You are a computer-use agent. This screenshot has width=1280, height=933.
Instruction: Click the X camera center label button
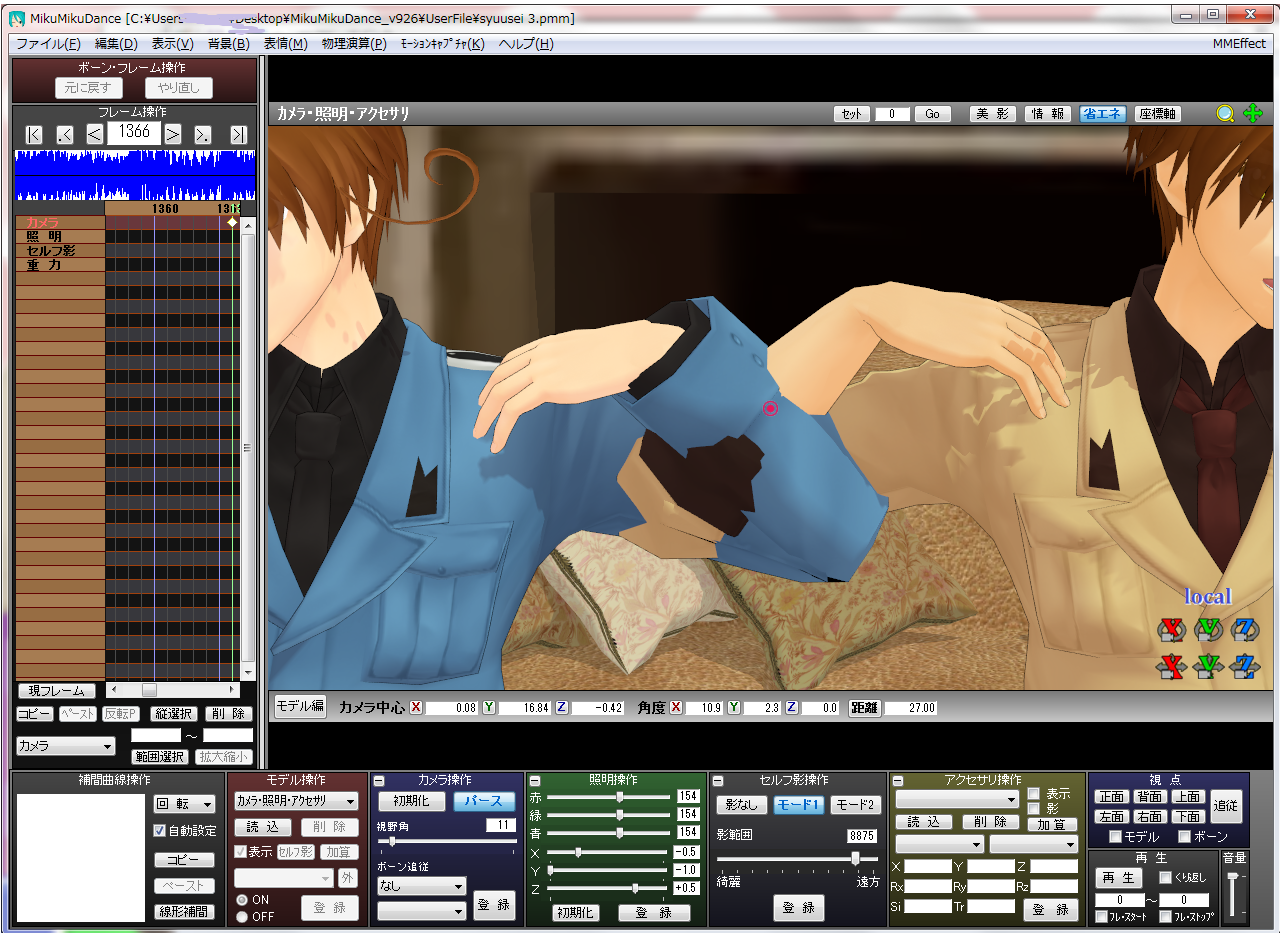(416, 707)
